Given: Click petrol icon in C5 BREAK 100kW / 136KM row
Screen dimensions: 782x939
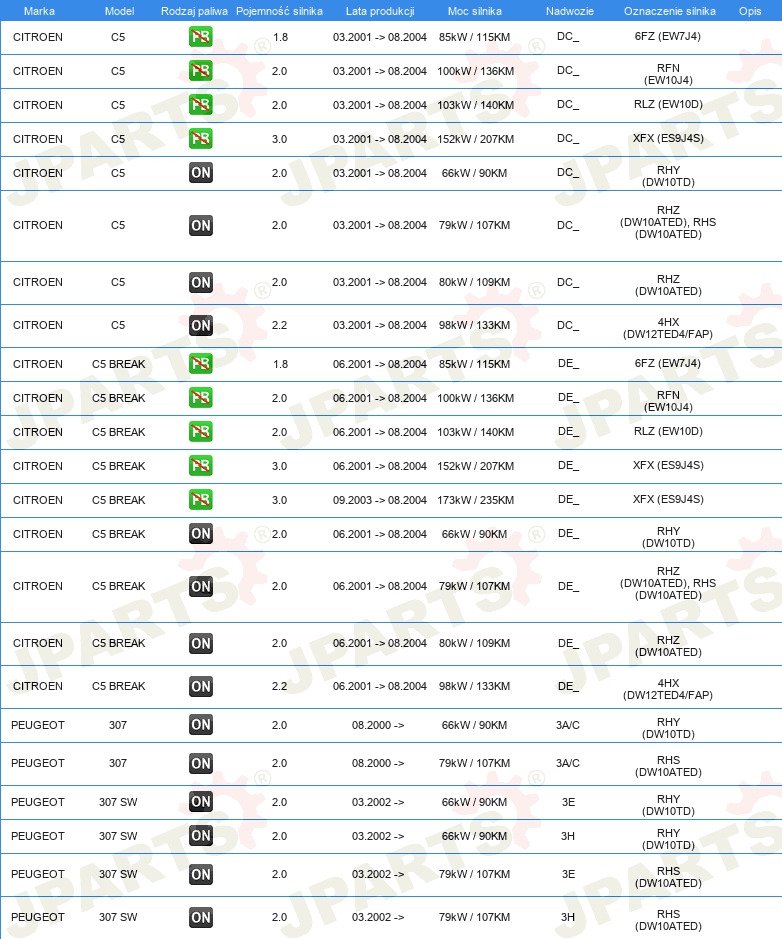Looking at the screenshot, I should (201, 398).
